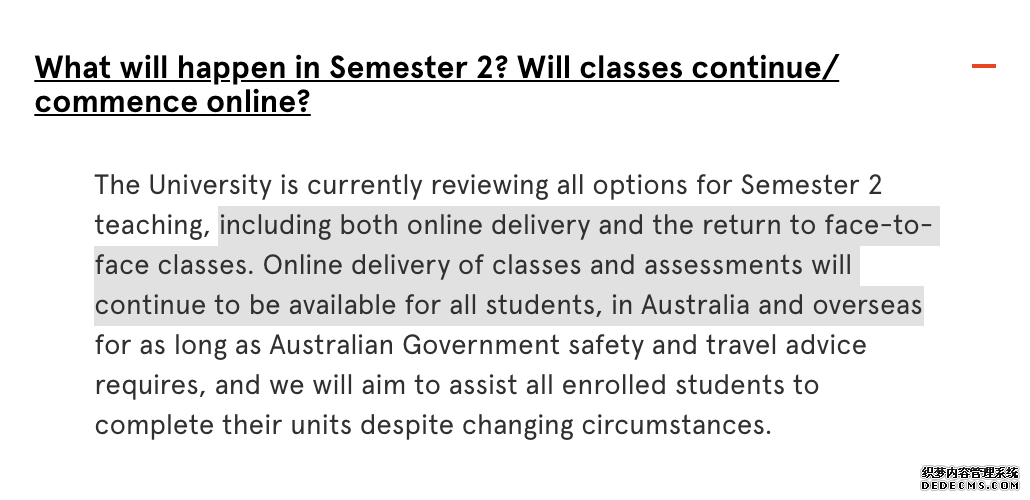Click the words 'Australian Government' in the paragraph
Image resolution: width=1030 pixels, height=500 pixels.
[x=414, y=346]
